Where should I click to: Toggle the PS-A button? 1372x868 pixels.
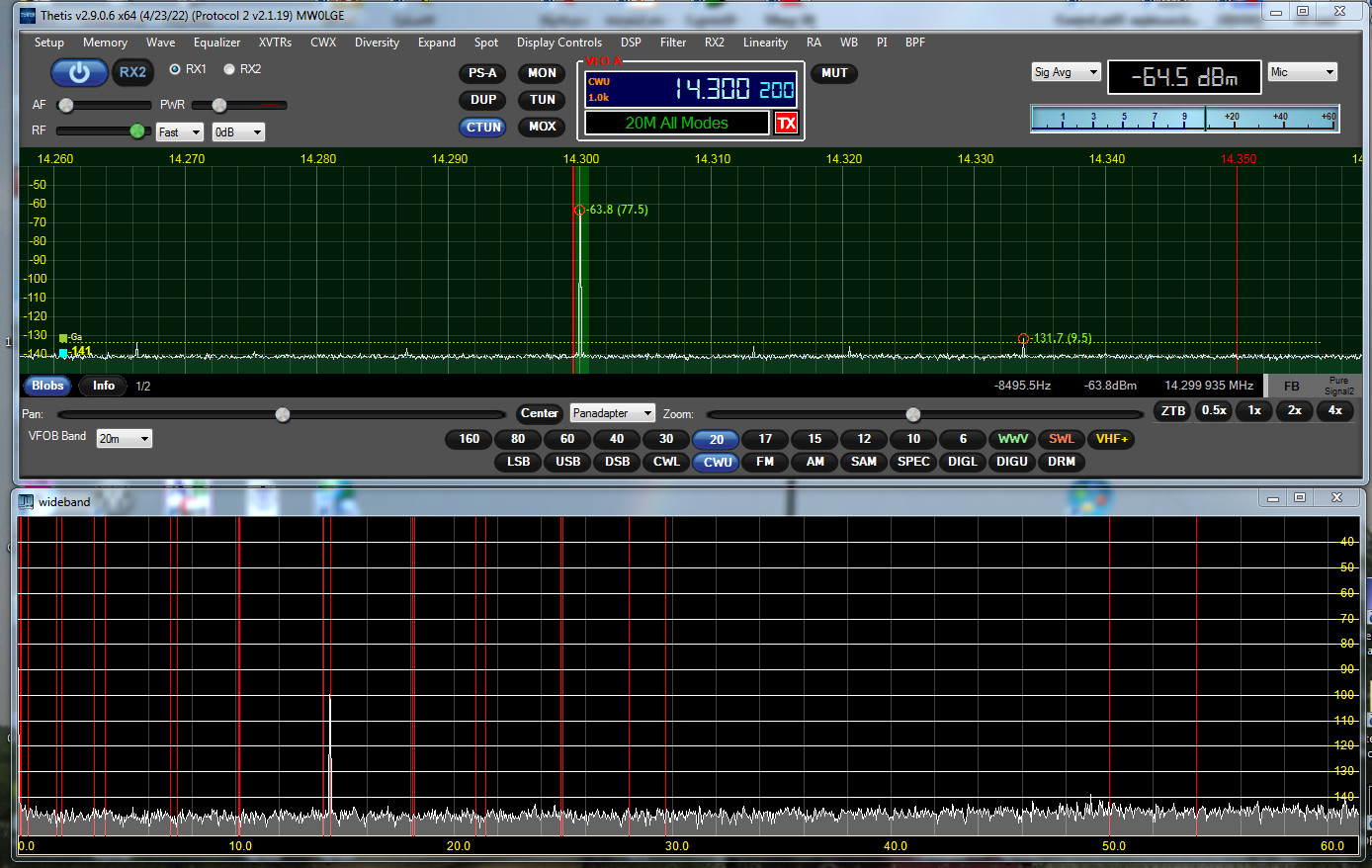pos(482,73)
